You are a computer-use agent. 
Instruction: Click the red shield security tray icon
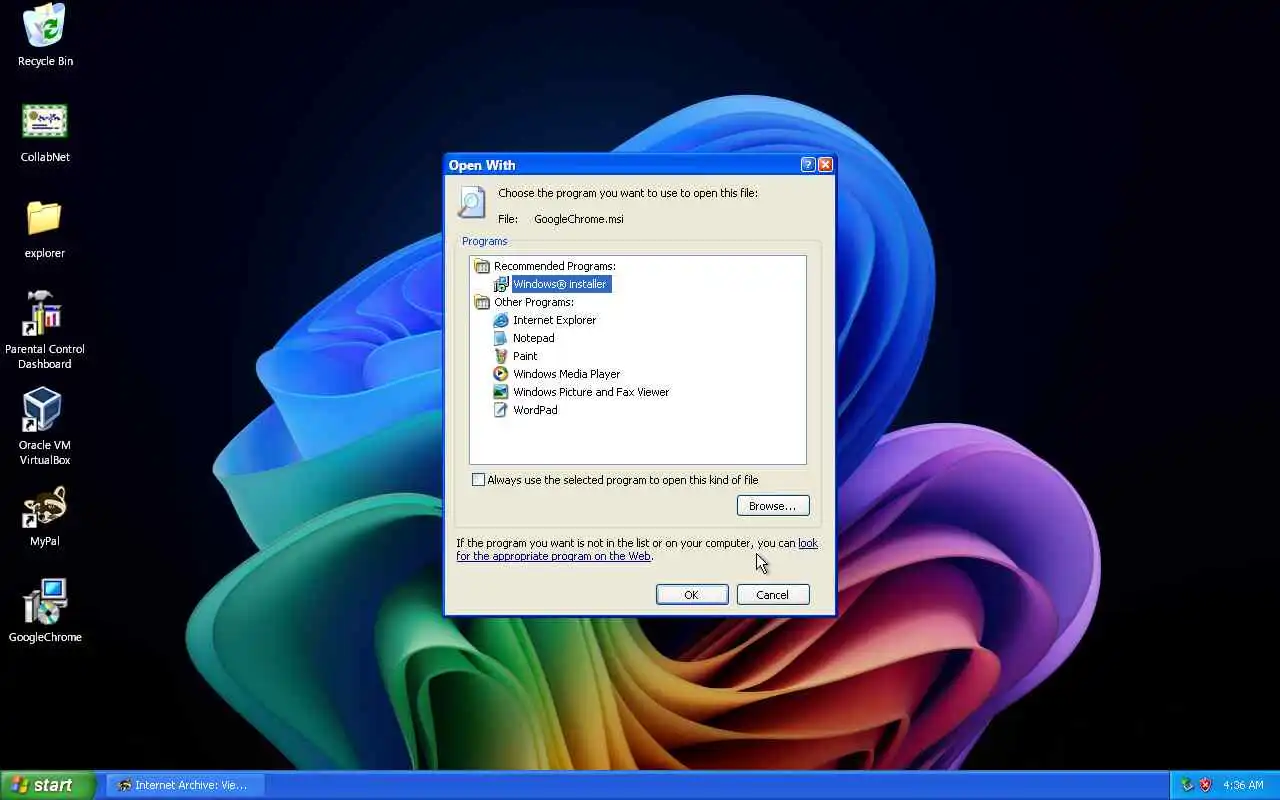click(x=1205, y=785)
